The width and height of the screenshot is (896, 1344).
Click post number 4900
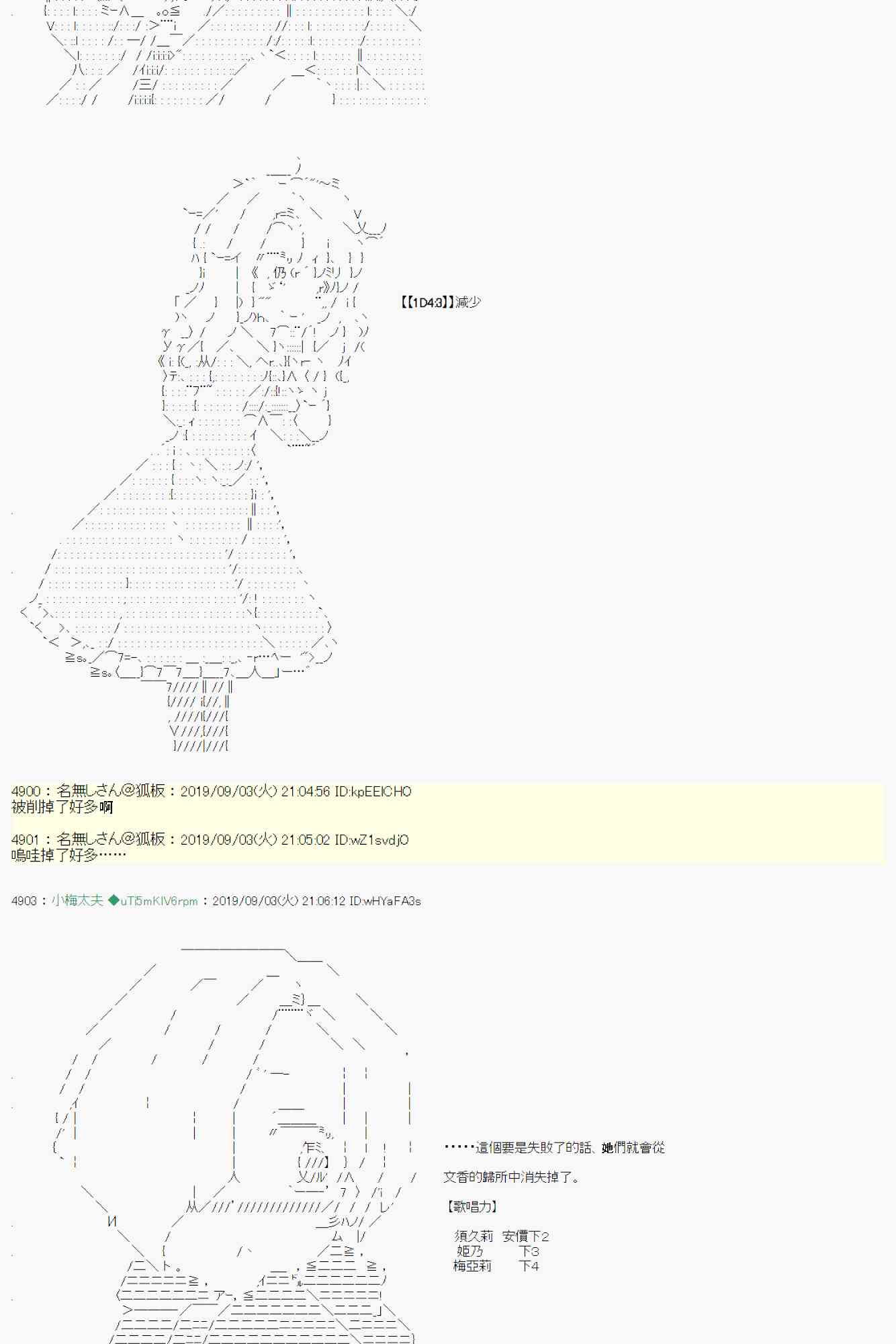pos(26,792)
